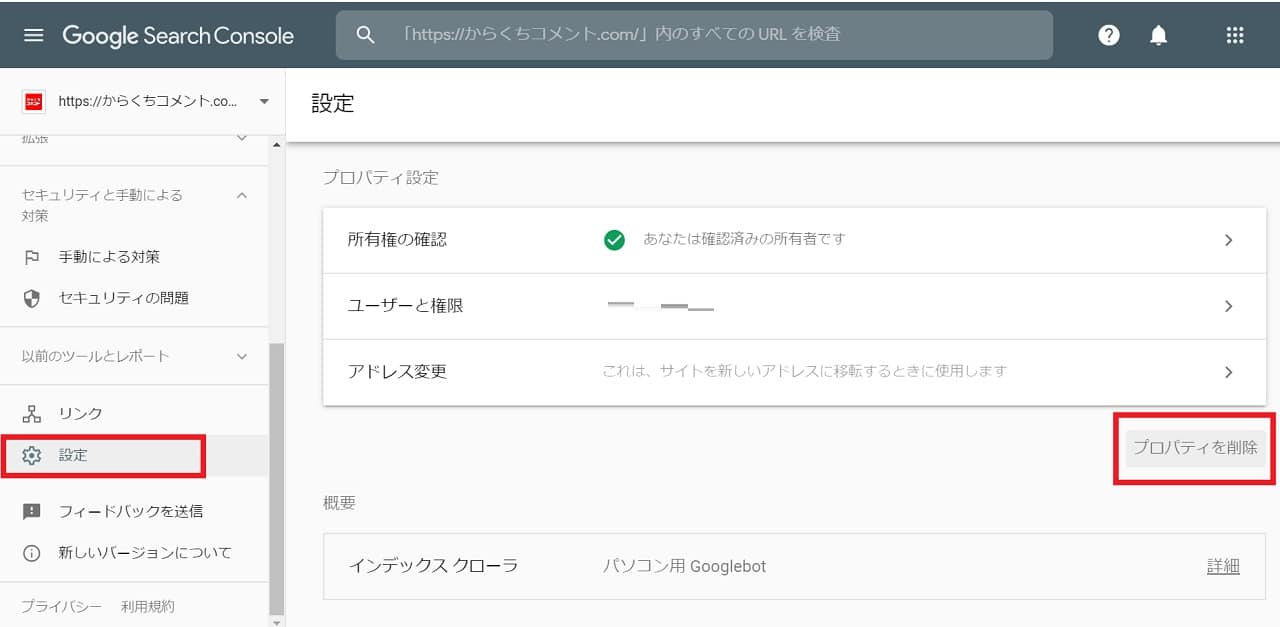Open the property selector dropdown
The image size is (1280, 627).
coord(264,101)
